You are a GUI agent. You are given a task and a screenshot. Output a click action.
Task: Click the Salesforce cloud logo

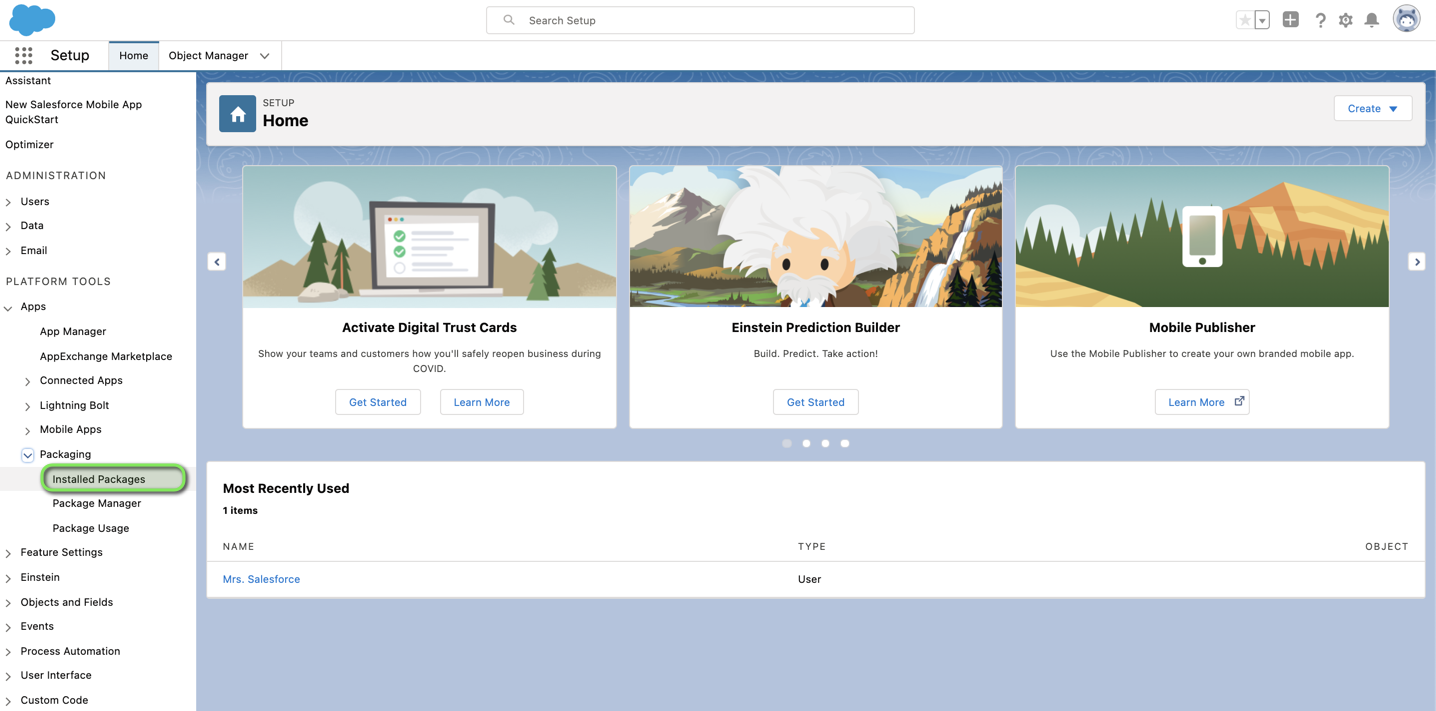click(x=32, y=19)
